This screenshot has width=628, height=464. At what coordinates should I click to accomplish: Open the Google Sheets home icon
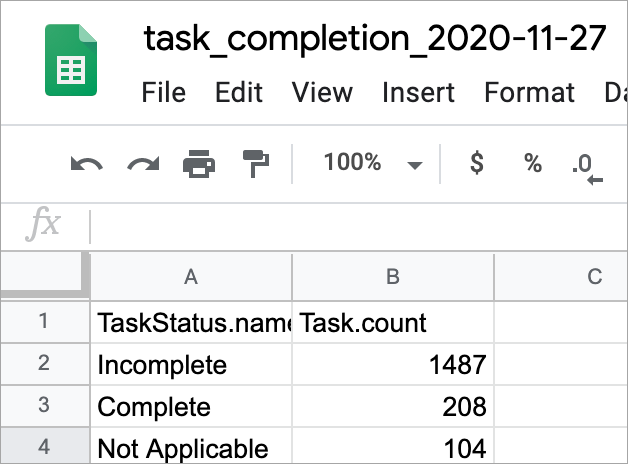pos(71,61)
